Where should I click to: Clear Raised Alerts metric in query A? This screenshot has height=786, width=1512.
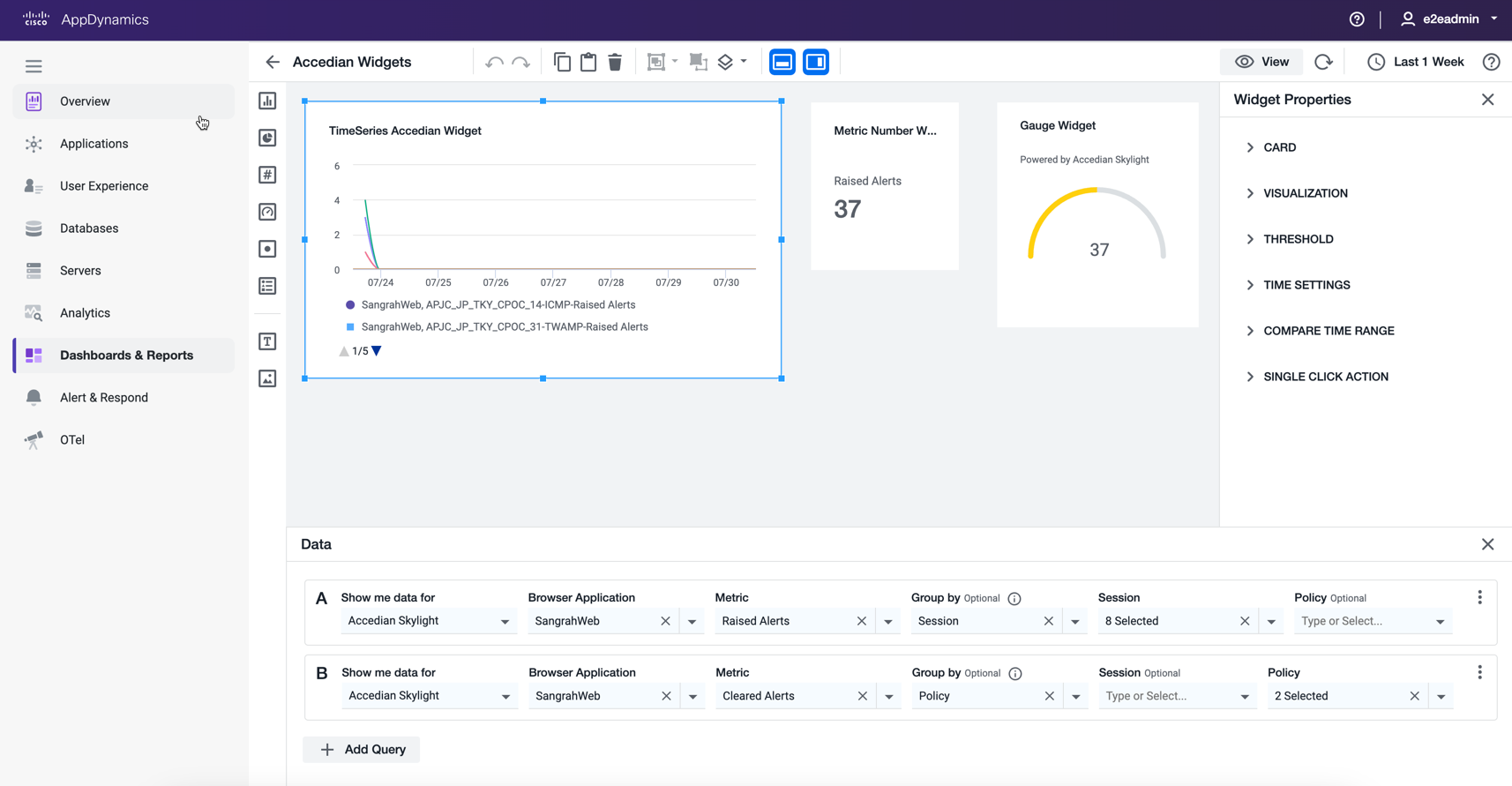tap(862, 621)
